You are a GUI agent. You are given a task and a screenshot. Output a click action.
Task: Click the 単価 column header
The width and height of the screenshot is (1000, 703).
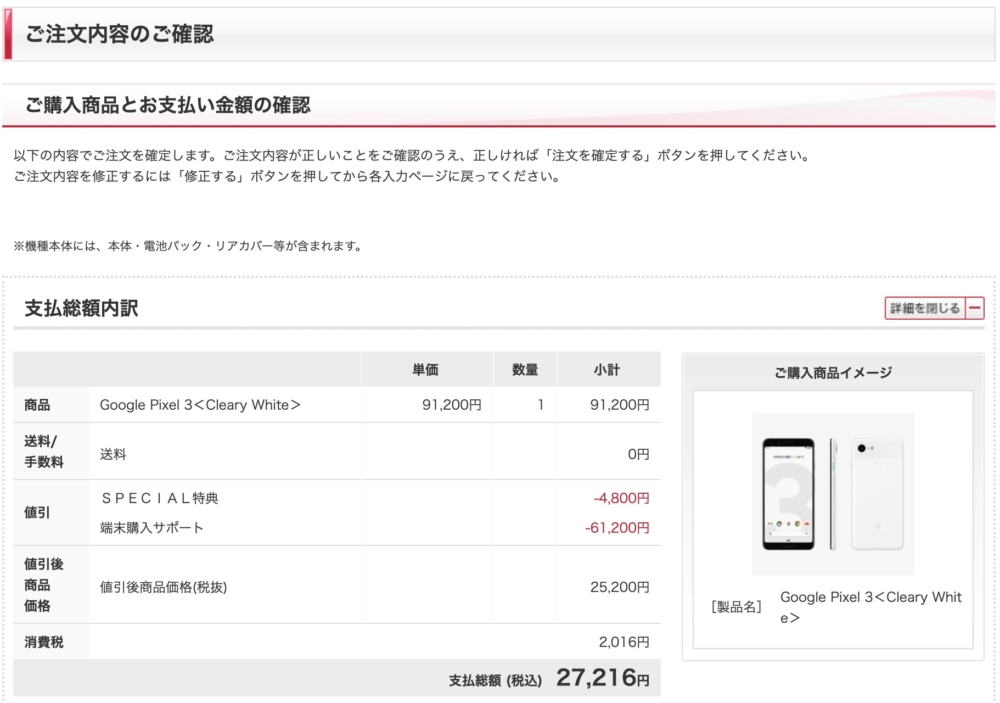click(x=425, y=370)
